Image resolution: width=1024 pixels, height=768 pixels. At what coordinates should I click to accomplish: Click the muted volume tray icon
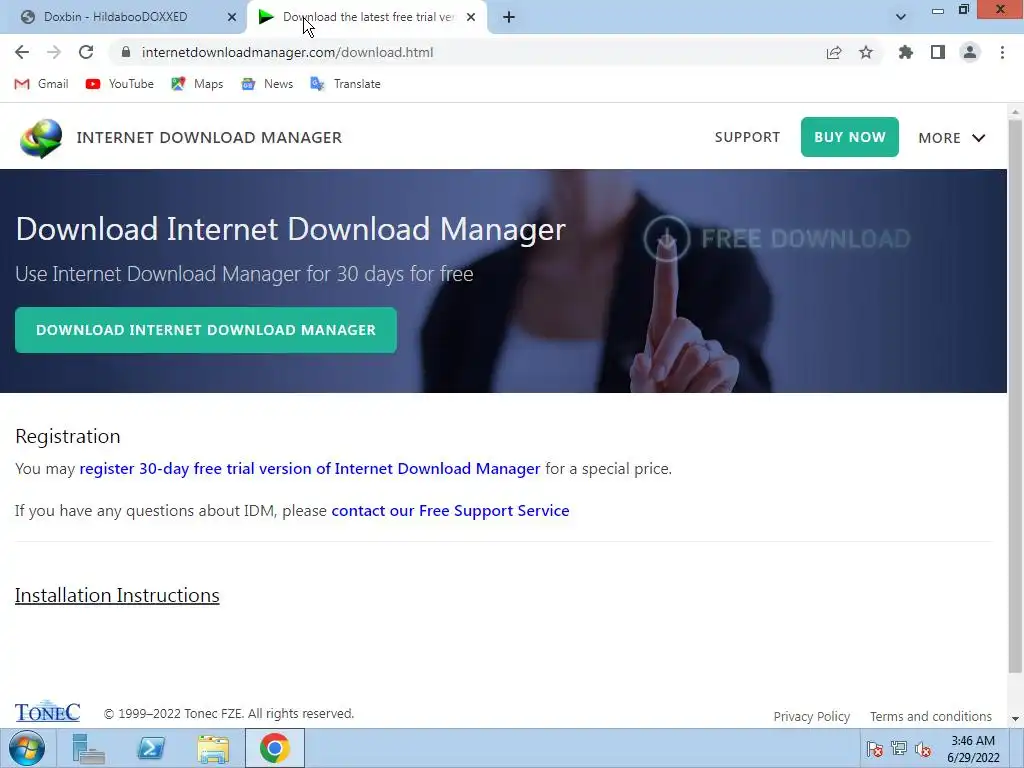[x=923, y=749]
